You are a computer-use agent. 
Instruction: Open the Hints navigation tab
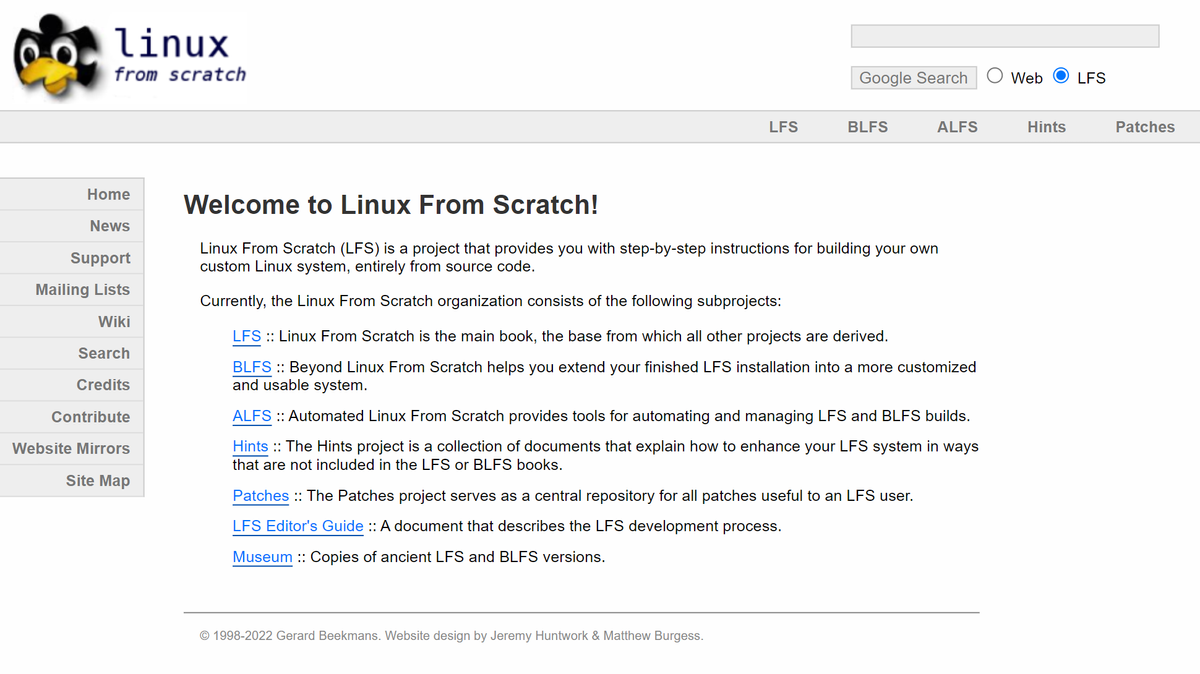pos(1046,127)
